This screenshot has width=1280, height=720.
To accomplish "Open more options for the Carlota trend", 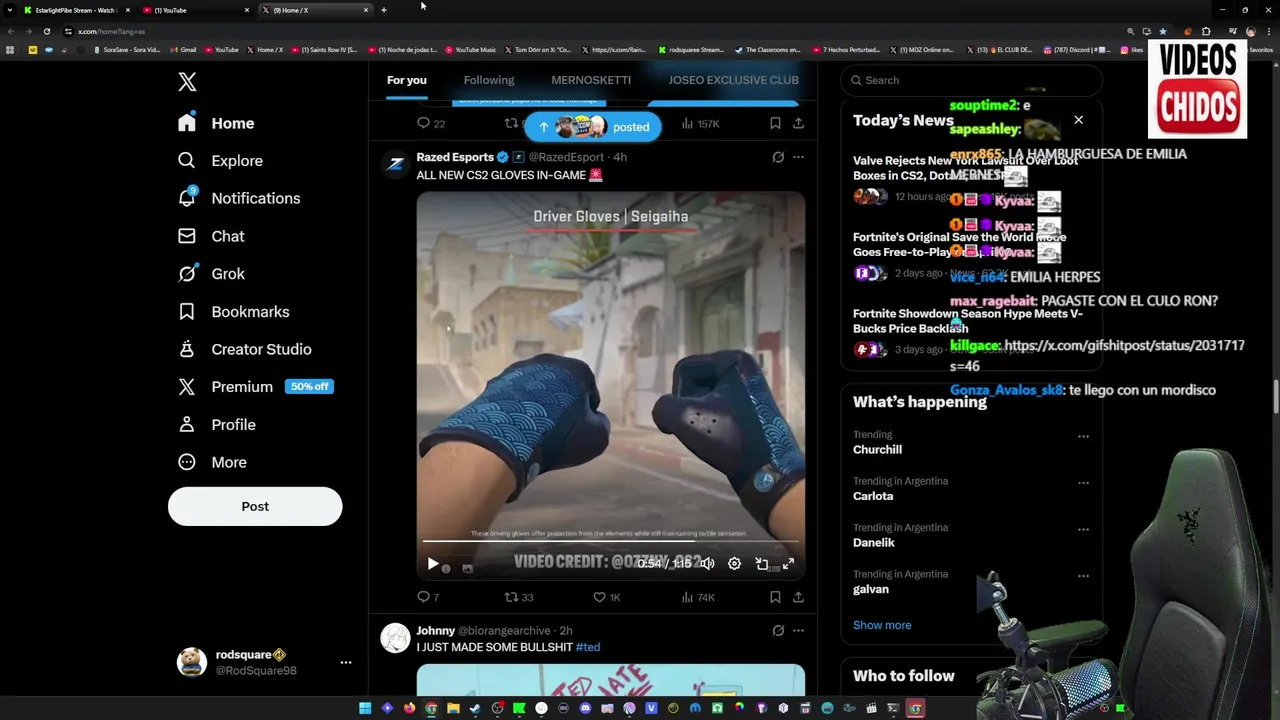I will tap(1083, 483).
